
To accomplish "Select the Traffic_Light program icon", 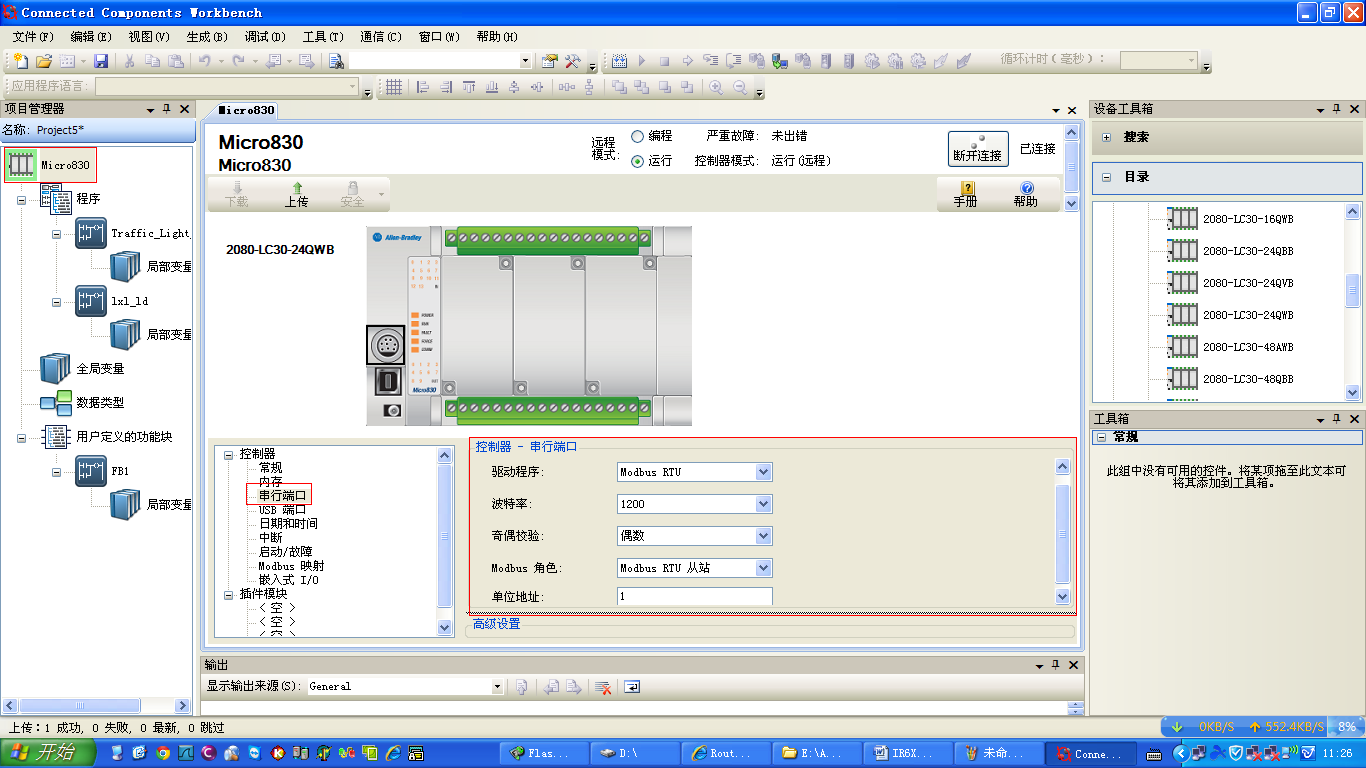I will 91,233.
